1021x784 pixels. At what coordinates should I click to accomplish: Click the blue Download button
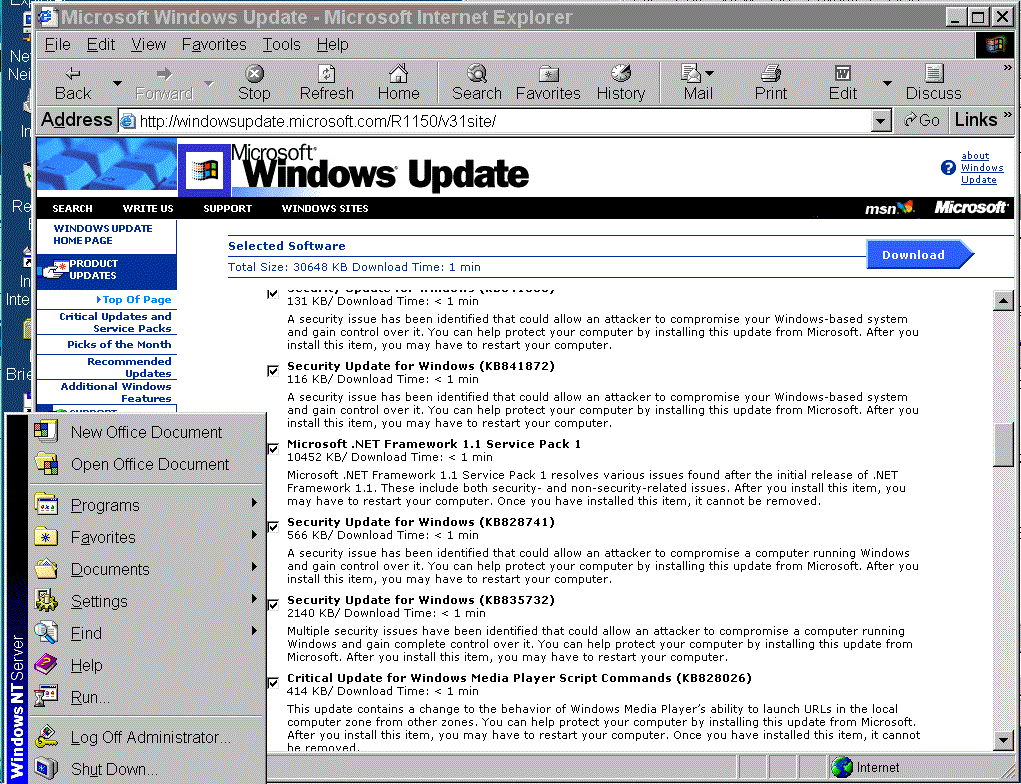pos(914,255)
